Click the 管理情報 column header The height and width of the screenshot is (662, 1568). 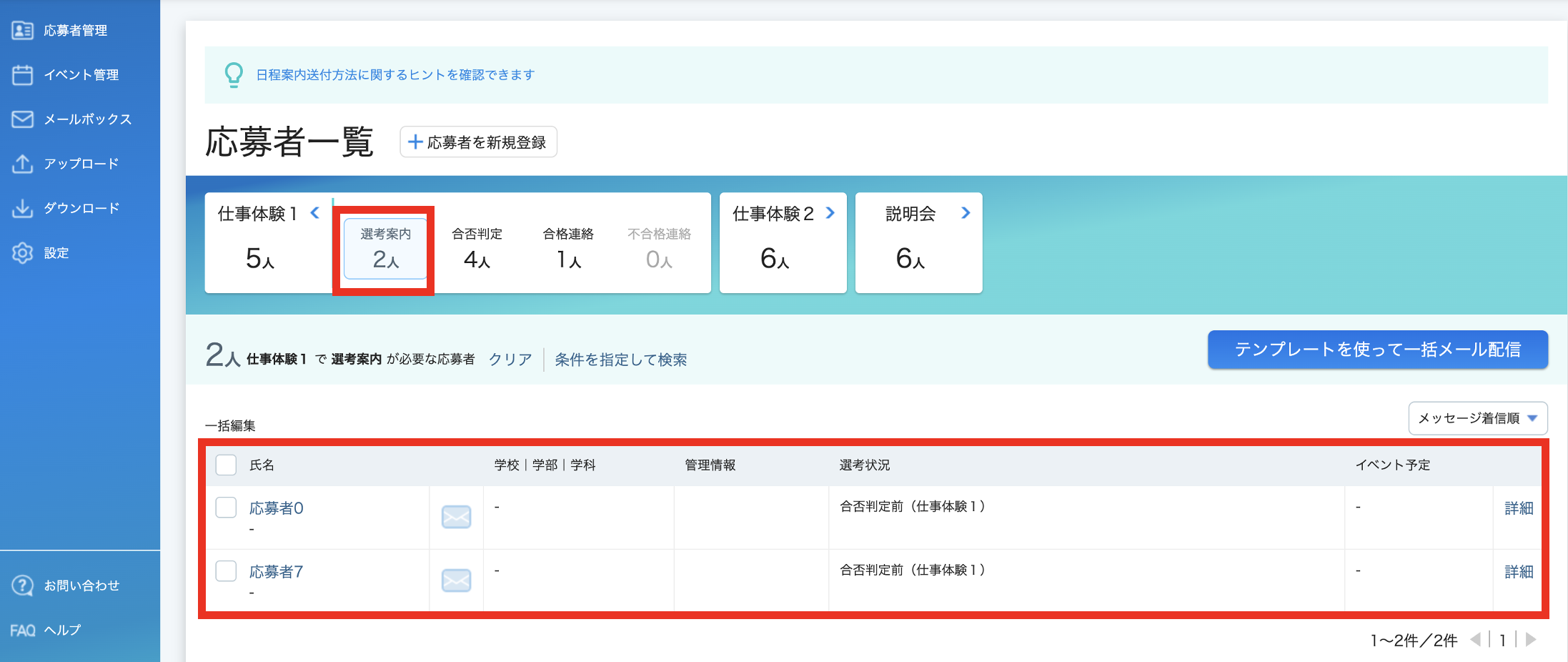(x=710, y=465)
